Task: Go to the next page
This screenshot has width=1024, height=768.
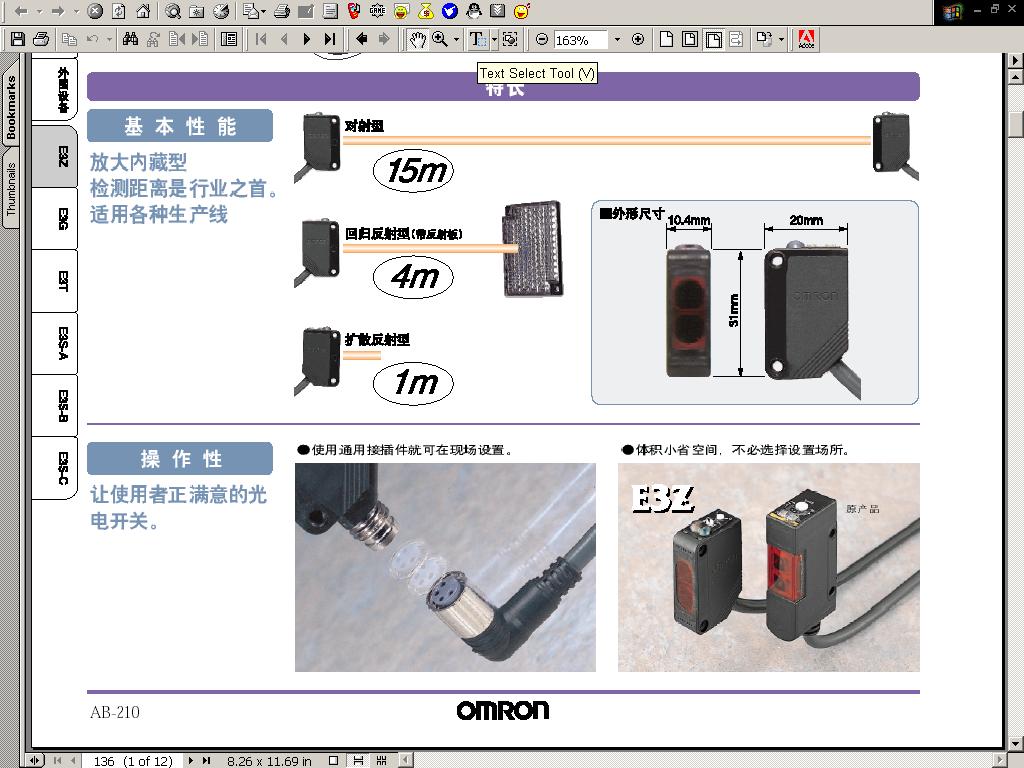Action: tap(306, 39)
